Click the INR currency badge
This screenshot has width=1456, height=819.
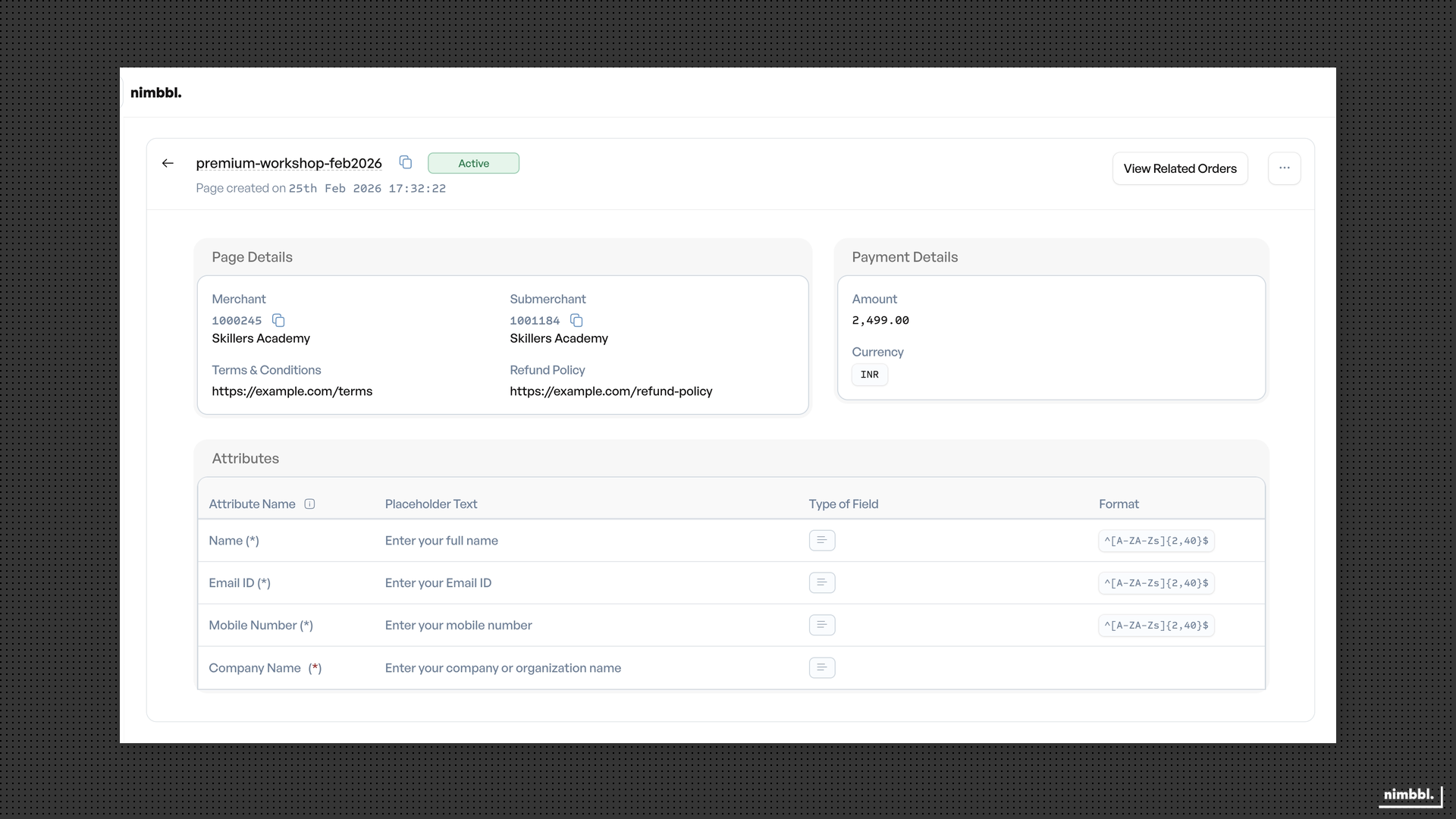(869, 374)
